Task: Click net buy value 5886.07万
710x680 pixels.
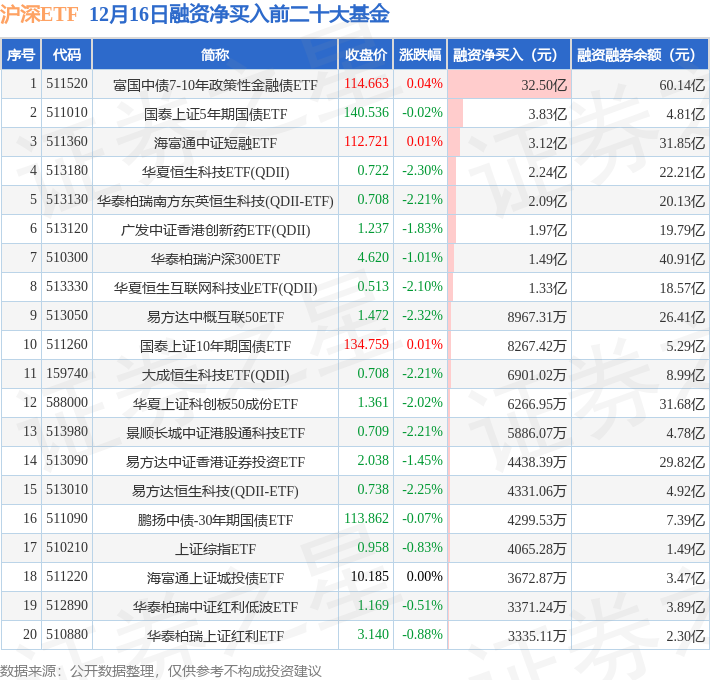Action: click(537, 433)
